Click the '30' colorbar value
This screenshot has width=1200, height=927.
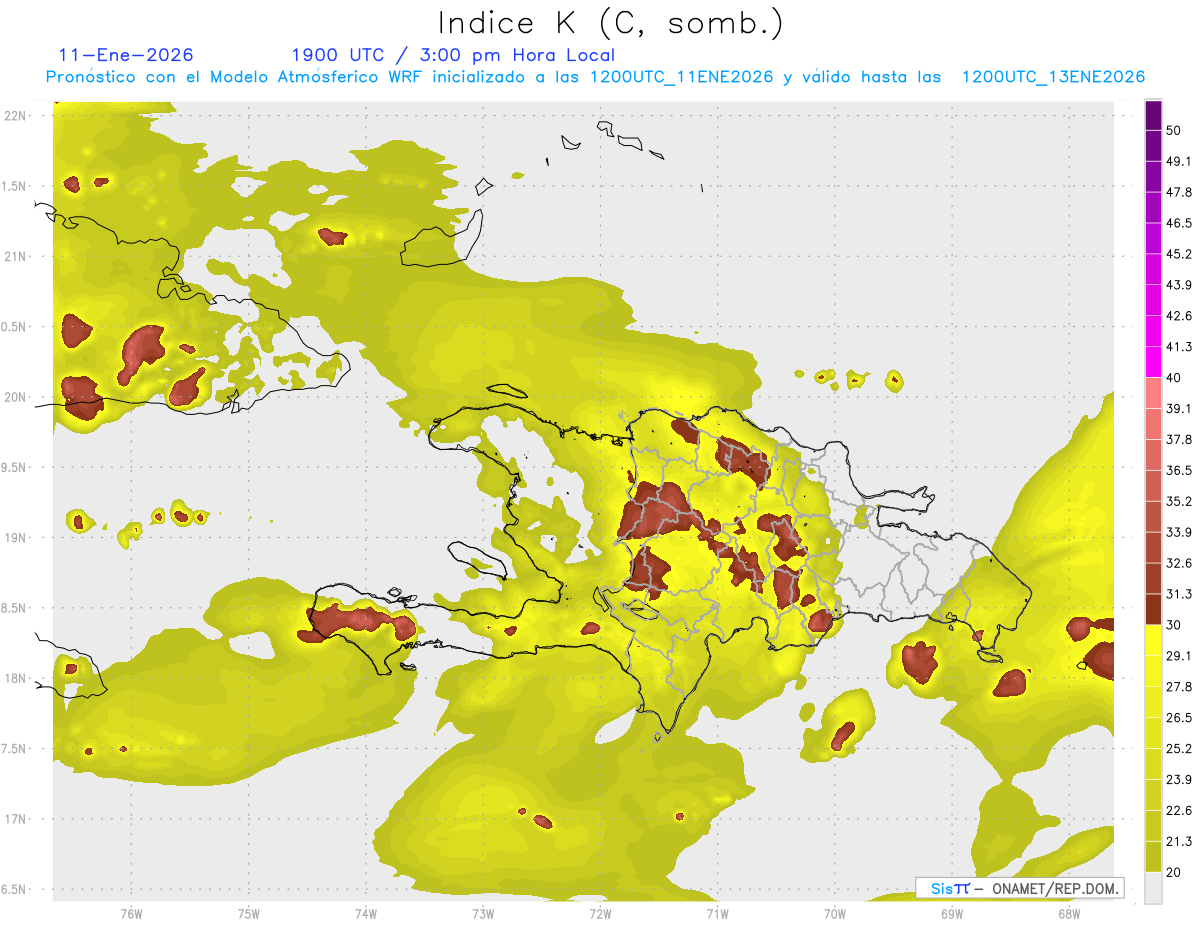[1174, 626]
